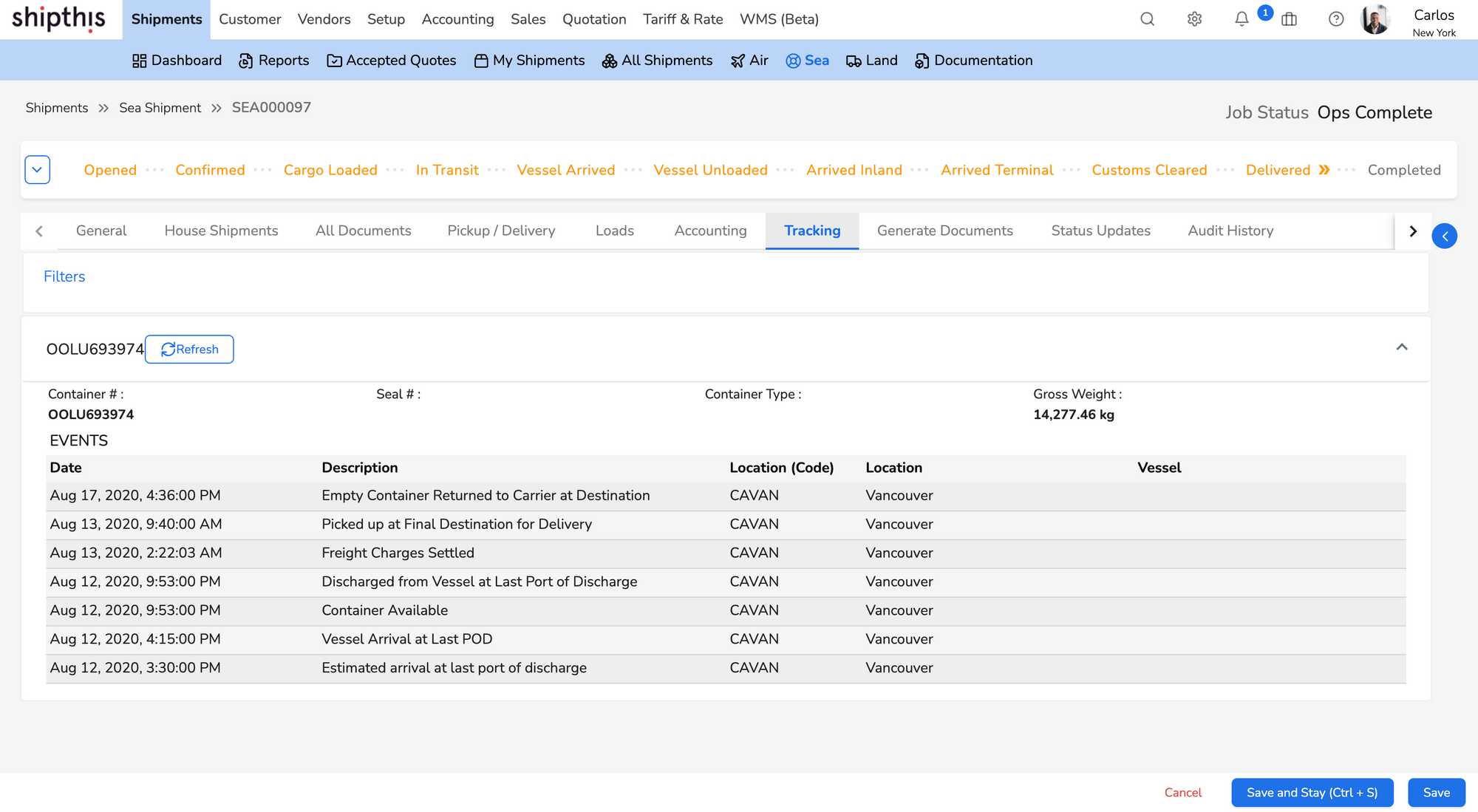Save changes with the Save button
Viewport: 1478px width, 812px height.
coord(1436,792)
